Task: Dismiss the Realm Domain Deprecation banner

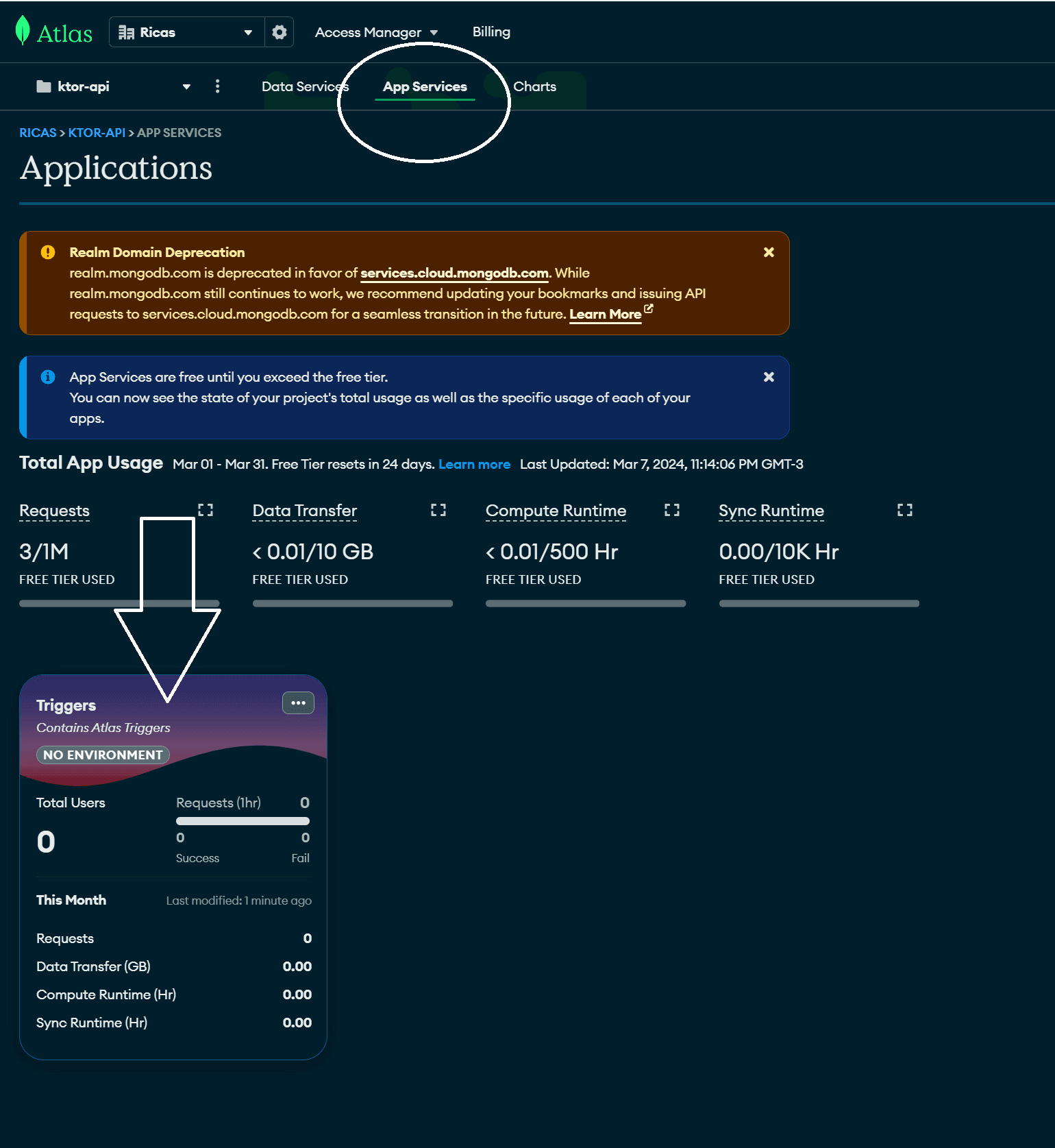Action: pos(769,252)
